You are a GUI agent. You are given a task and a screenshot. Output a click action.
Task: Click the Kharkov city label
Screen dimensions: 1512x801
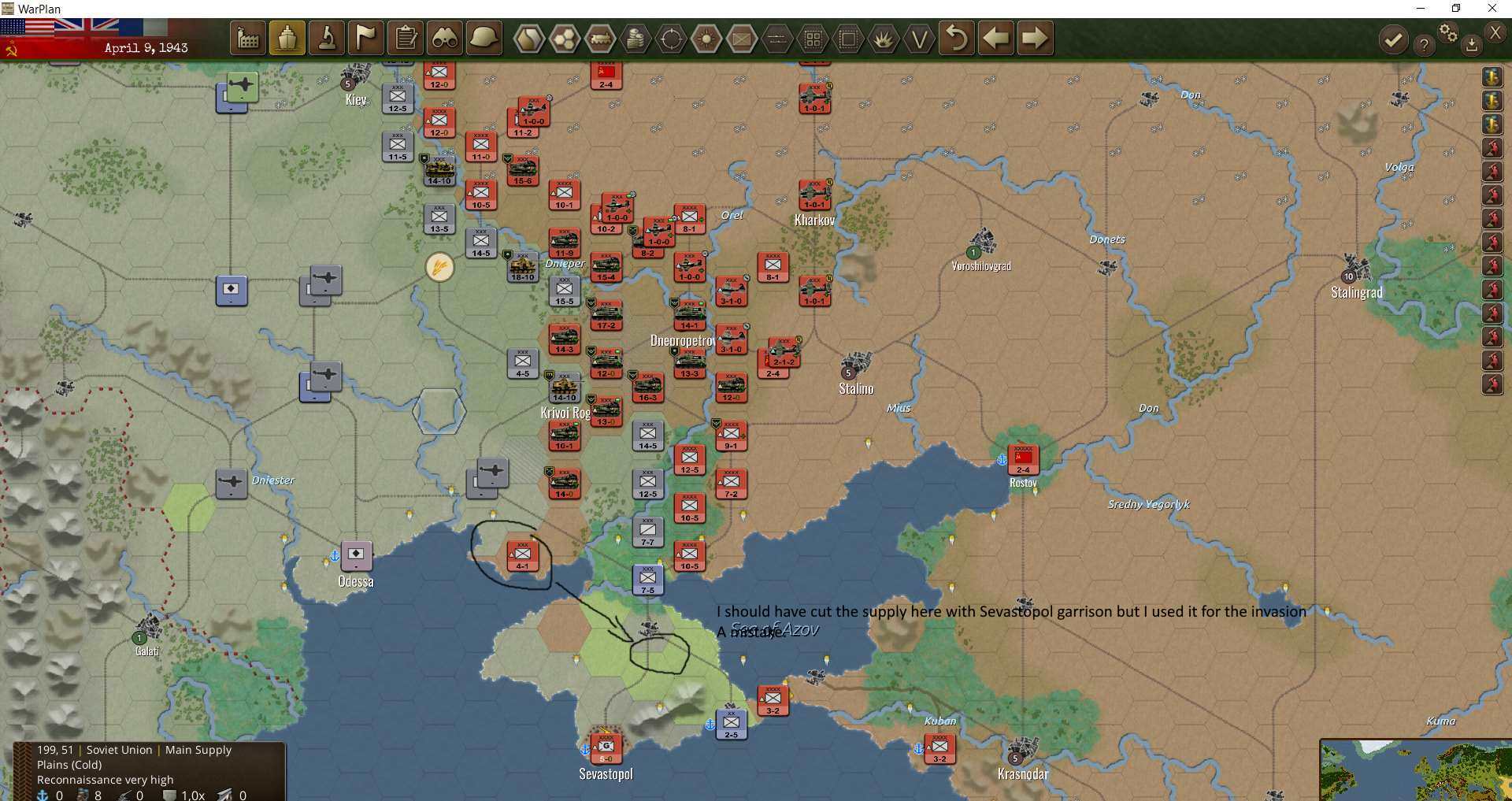pyautogui.click(x=814, y=221)
